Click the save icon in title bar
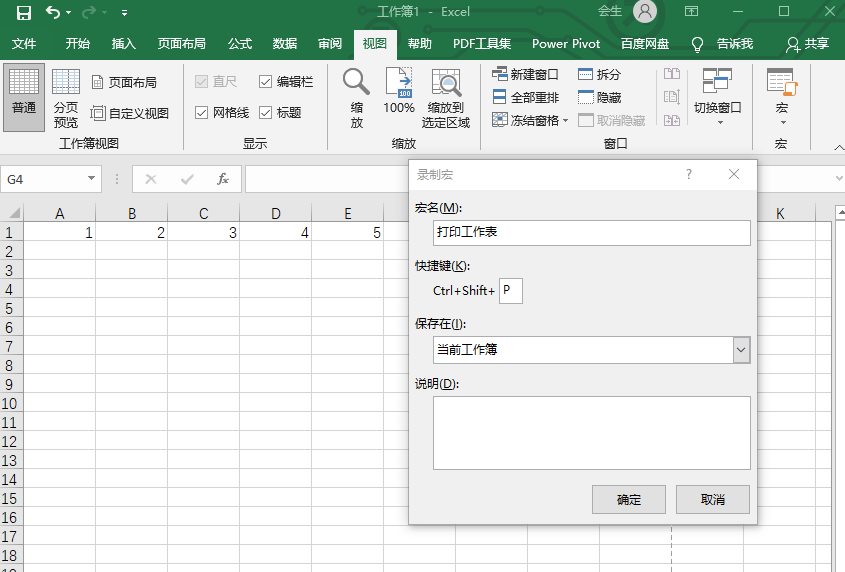 pos(23,12)
